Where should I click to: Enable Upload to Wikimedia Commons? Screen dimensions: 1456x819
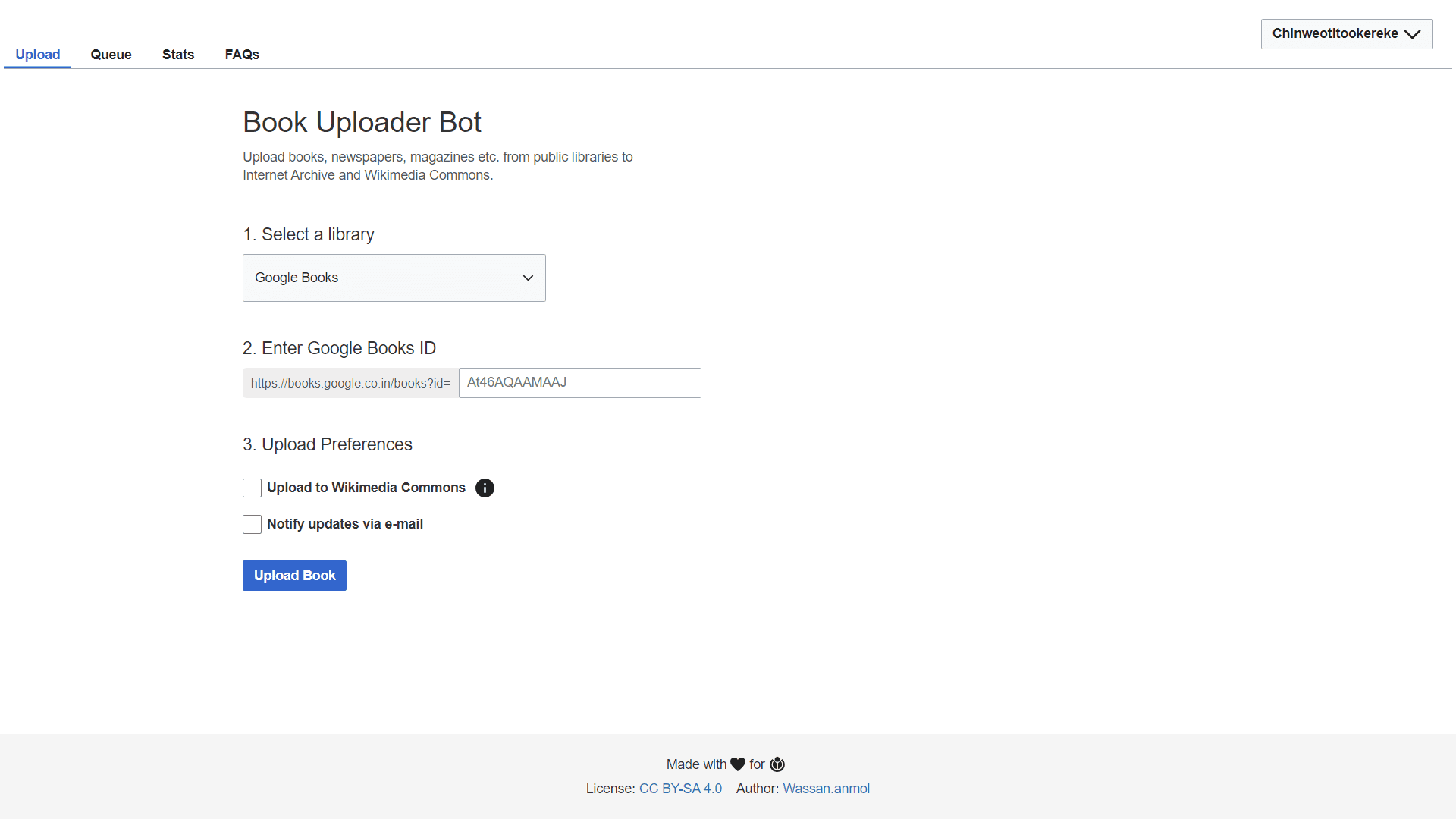[x=252, y=488]
